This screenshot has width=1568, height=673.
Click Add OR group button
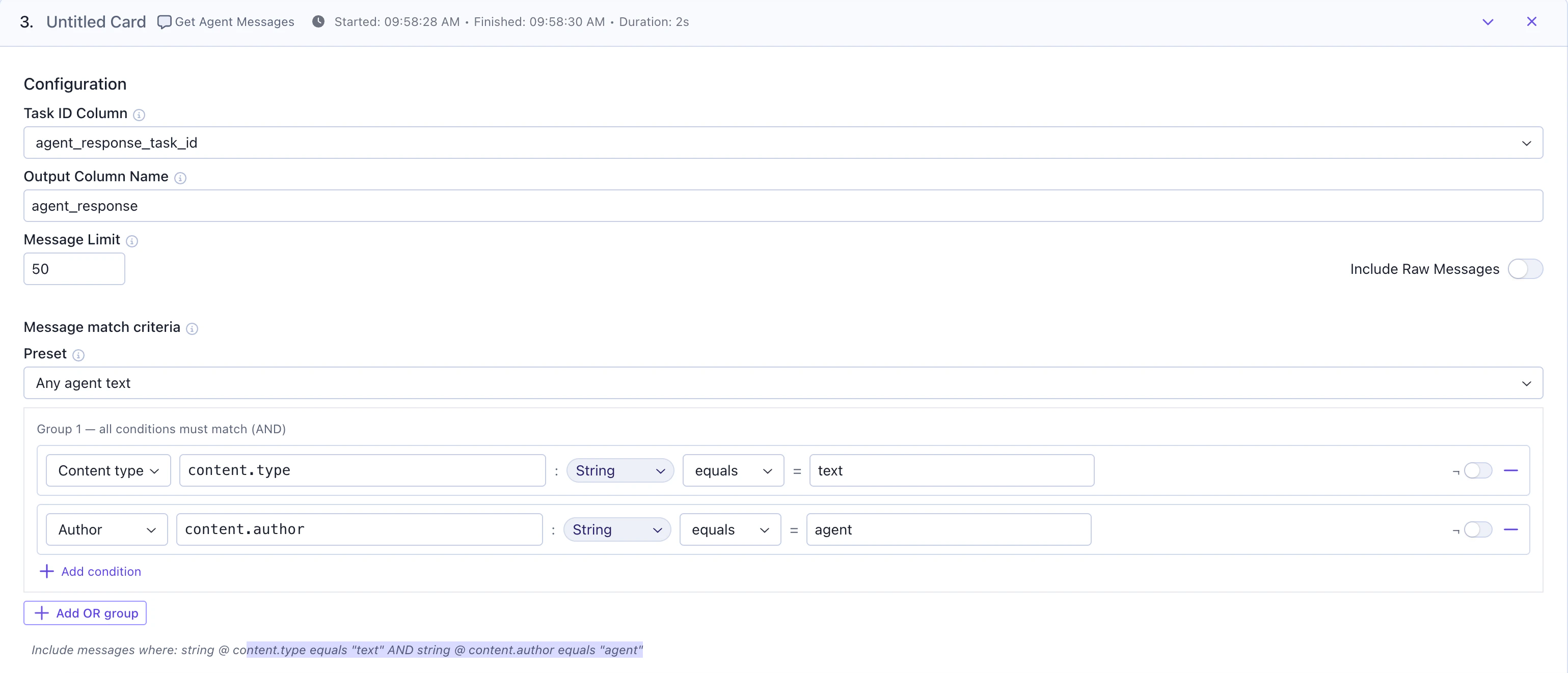click(x=85, y=613)
